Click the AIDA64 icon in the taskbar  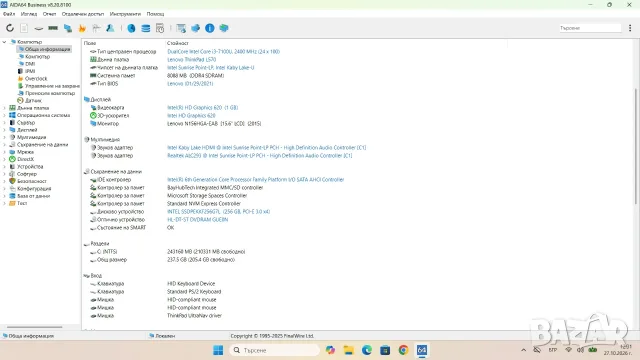pos(422,350)
